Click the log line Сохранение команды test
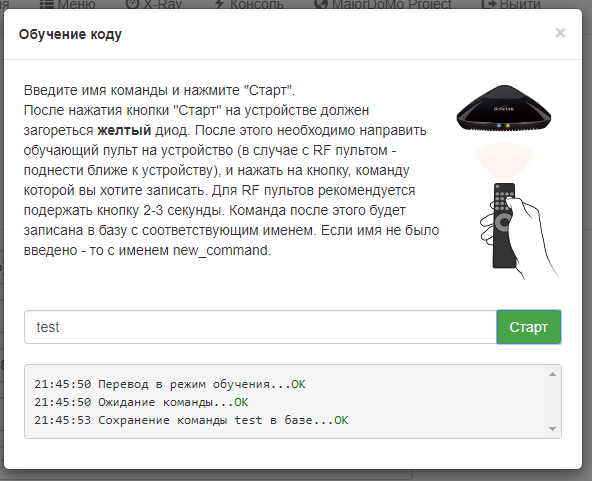This screenshot has height=481, width=592. (x=191, y=420)
